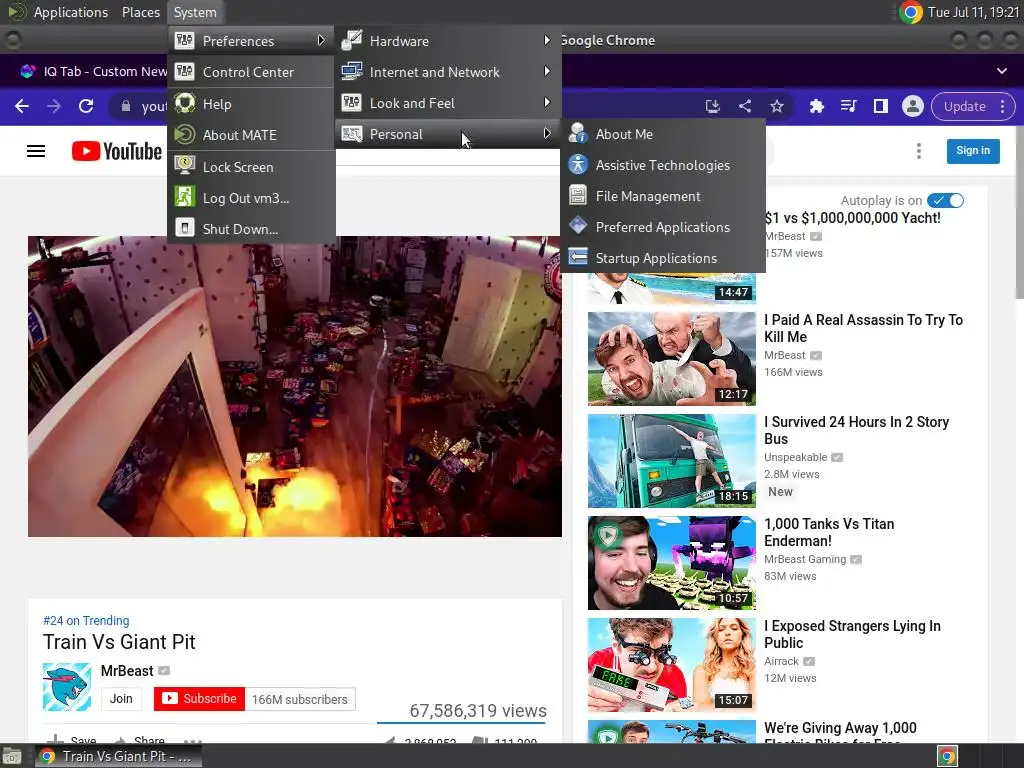Open Preferred Applications settings
Viewport: 1024px width, 768px height.
point(663,227)
